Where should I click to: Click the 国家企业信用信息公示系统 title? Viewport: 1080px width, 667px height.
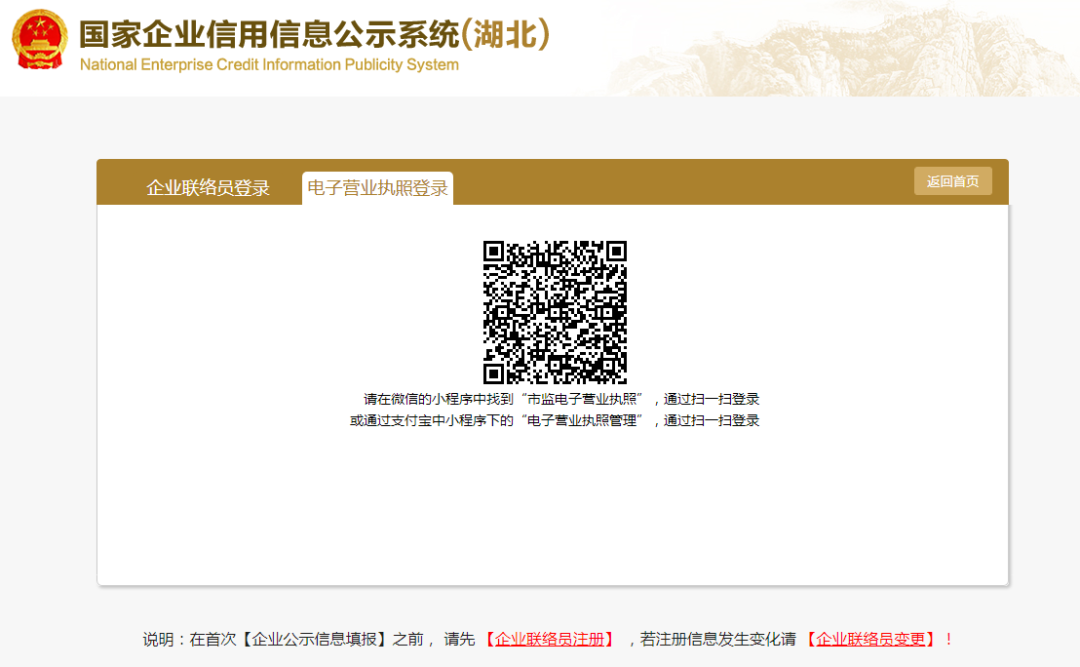click(x=314, y=34)
